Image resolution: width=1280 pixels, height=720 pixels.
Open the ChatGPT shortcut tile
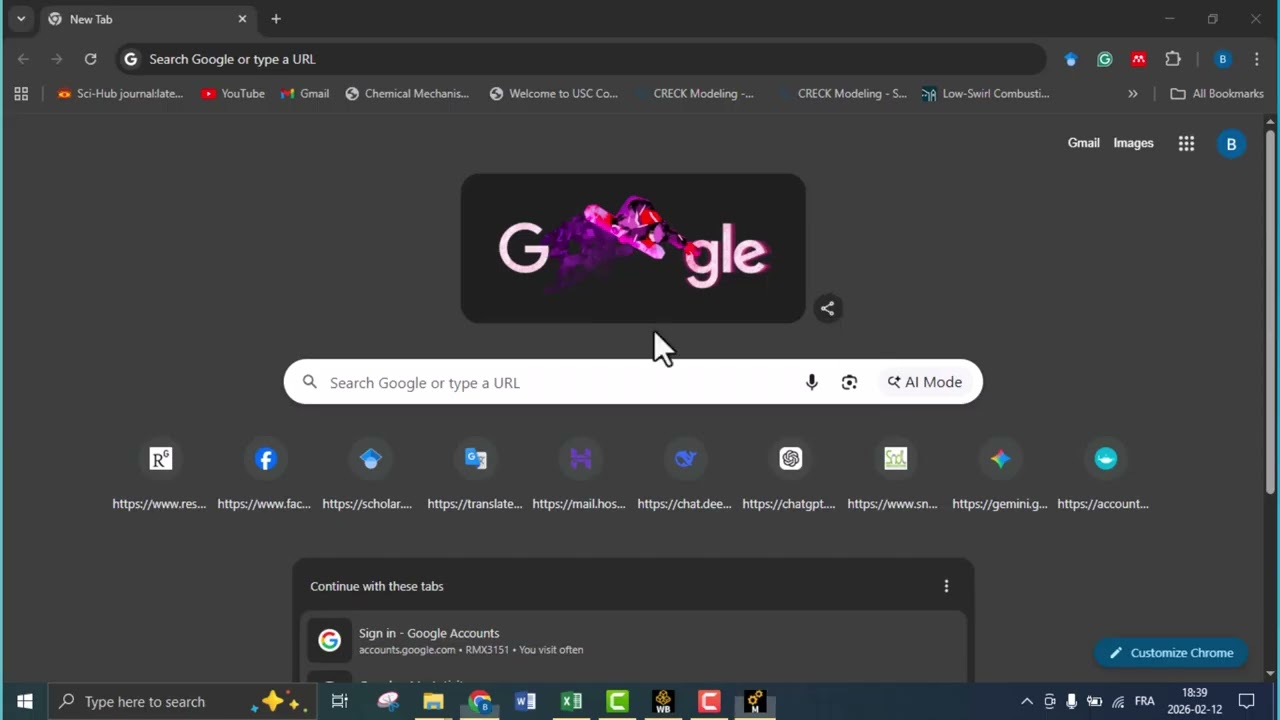point(790,475)
